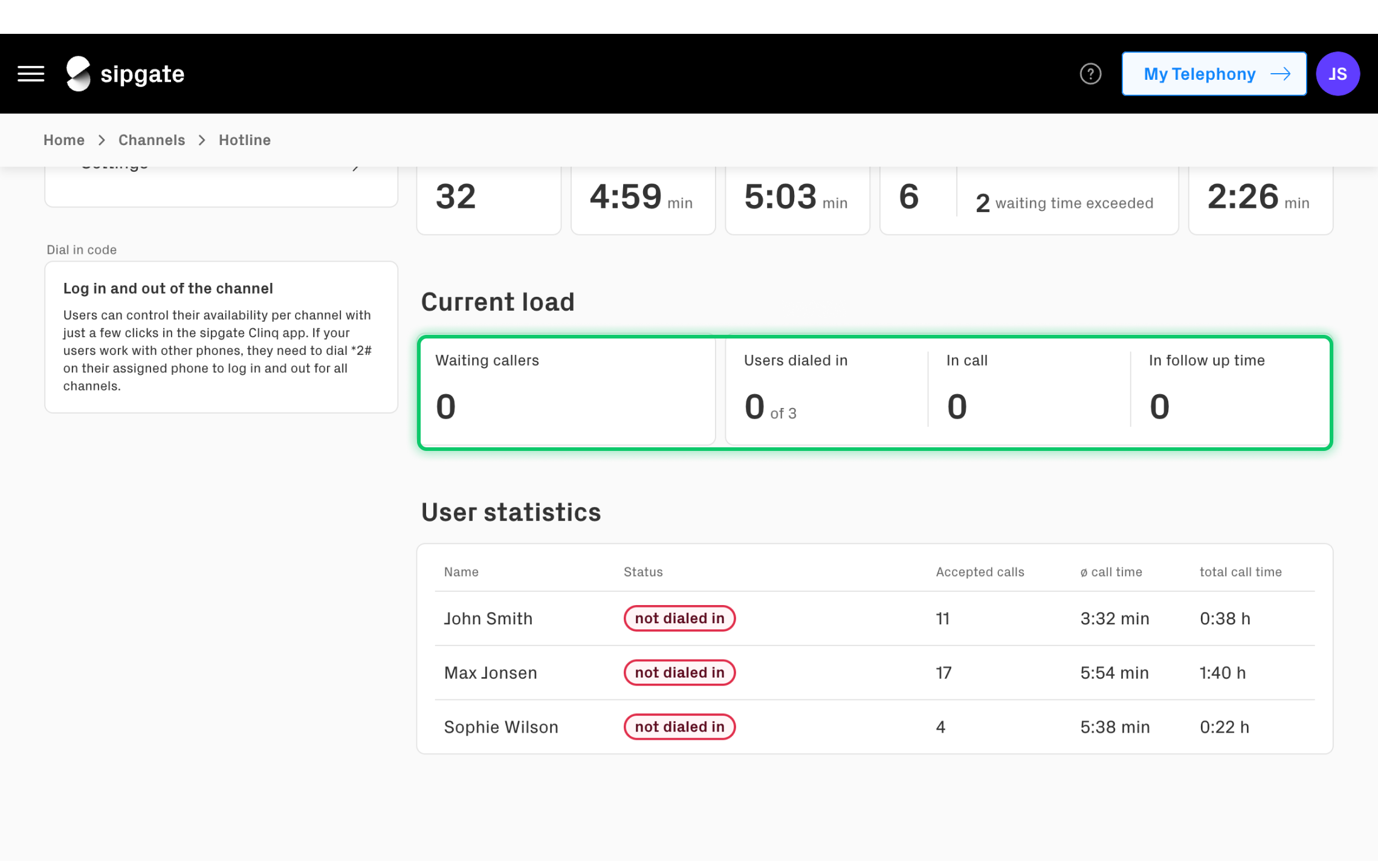Click the Dial in code label

tap(82, 250)
